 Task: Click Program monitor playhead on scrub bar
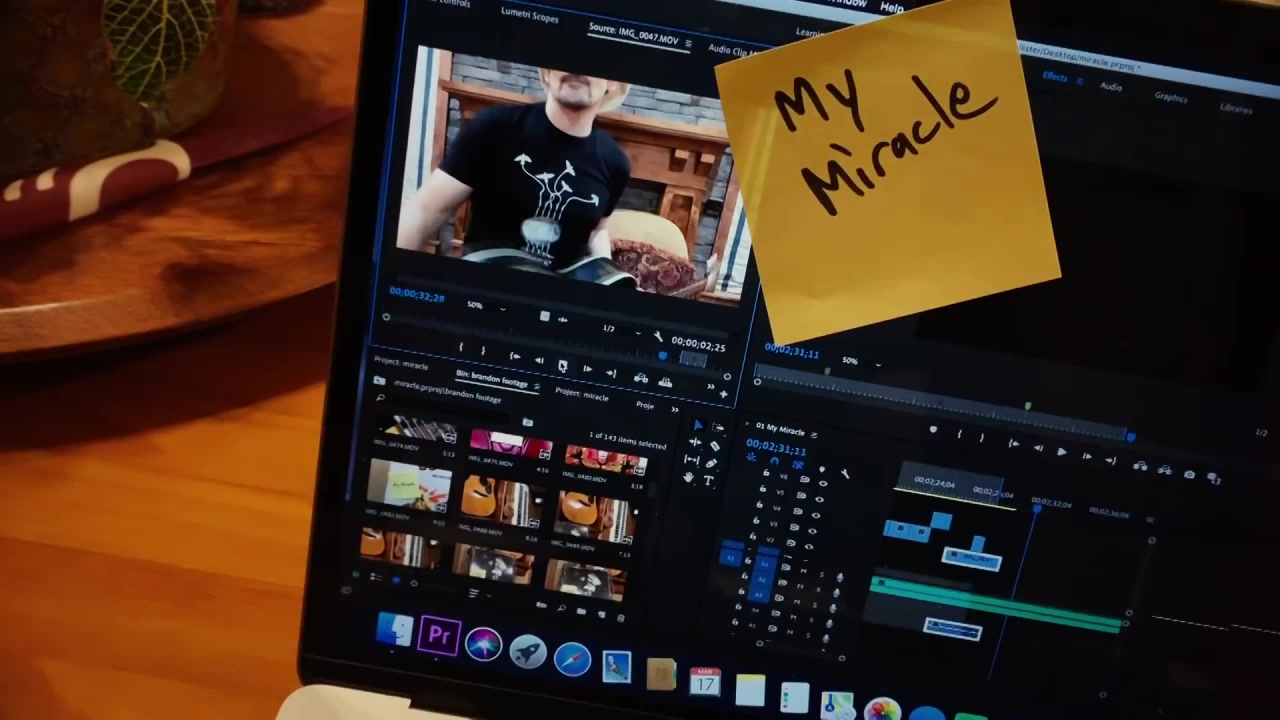tap(1131, 437)
